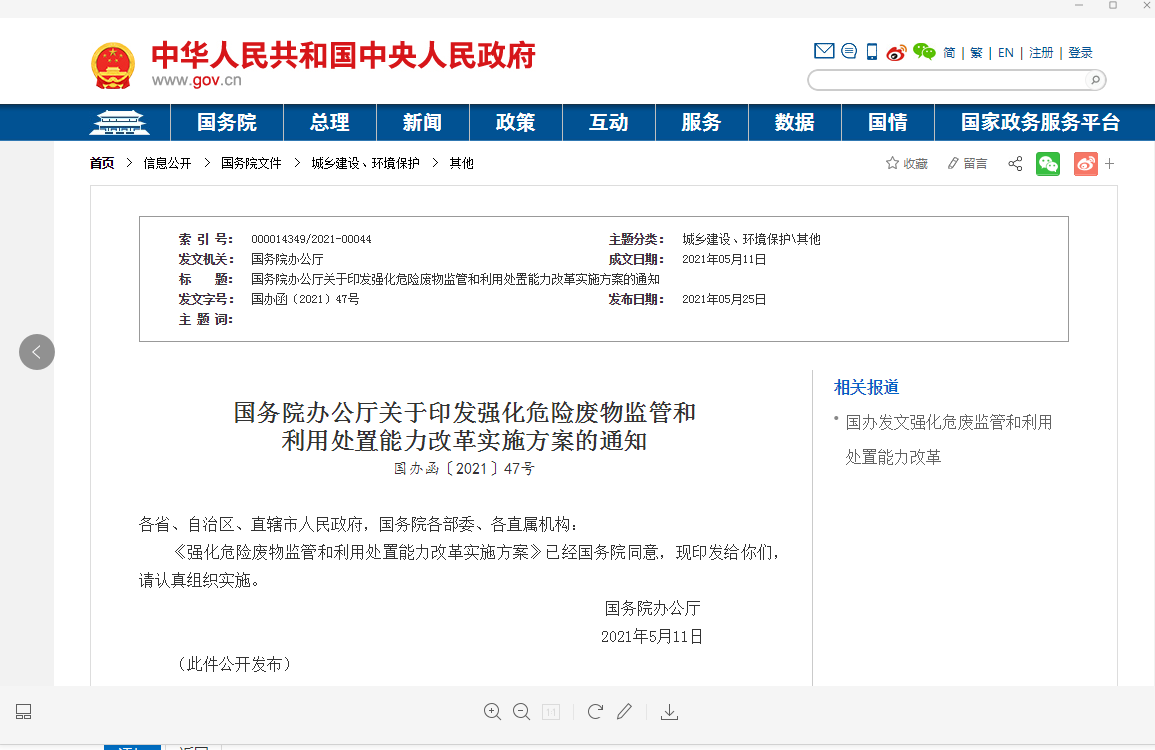Share via the red Weibo button
The image size is (1155, 750).
(x=1085, y=164)
